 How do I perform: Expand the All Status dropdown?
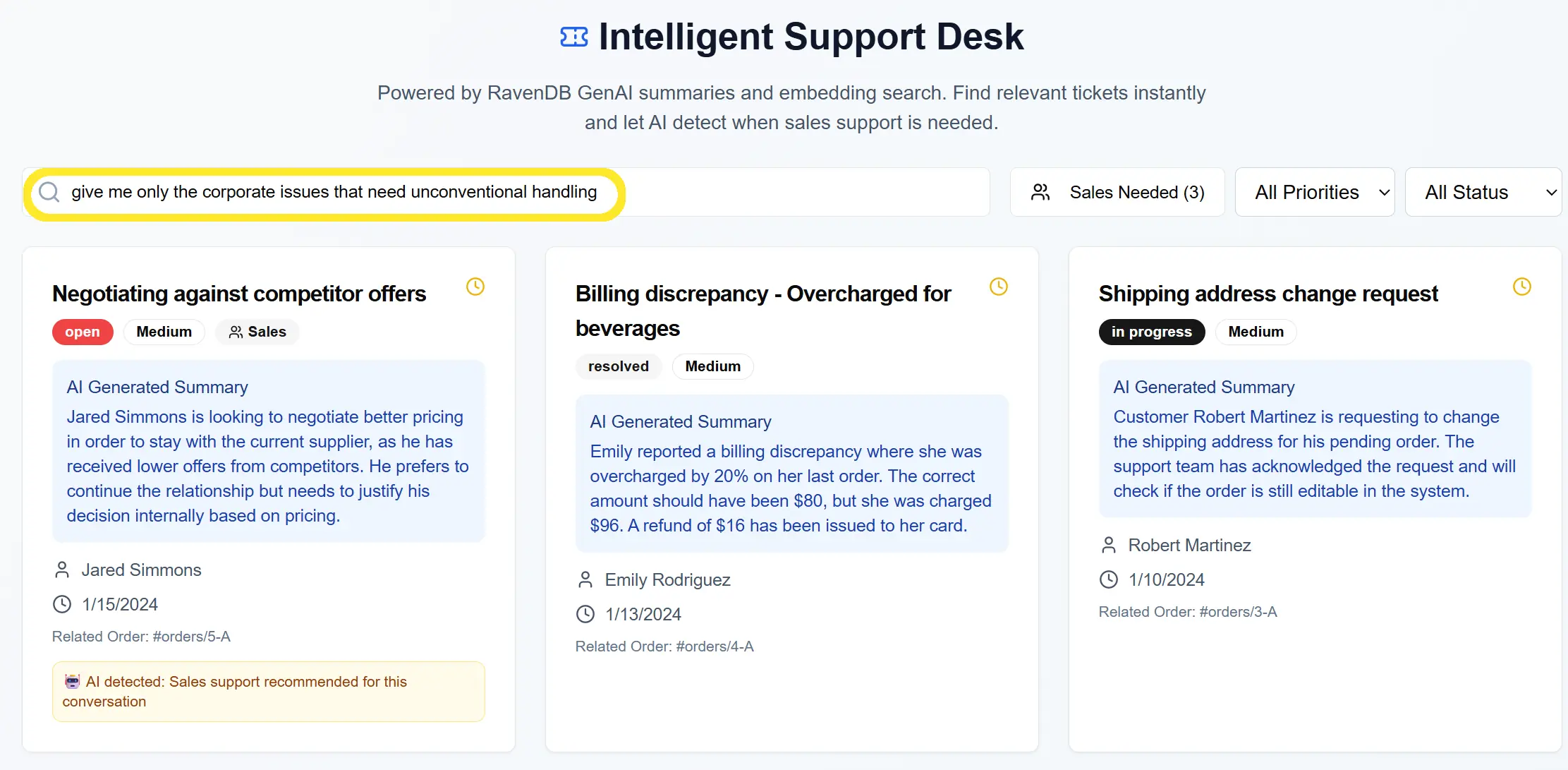[1483, 192]
